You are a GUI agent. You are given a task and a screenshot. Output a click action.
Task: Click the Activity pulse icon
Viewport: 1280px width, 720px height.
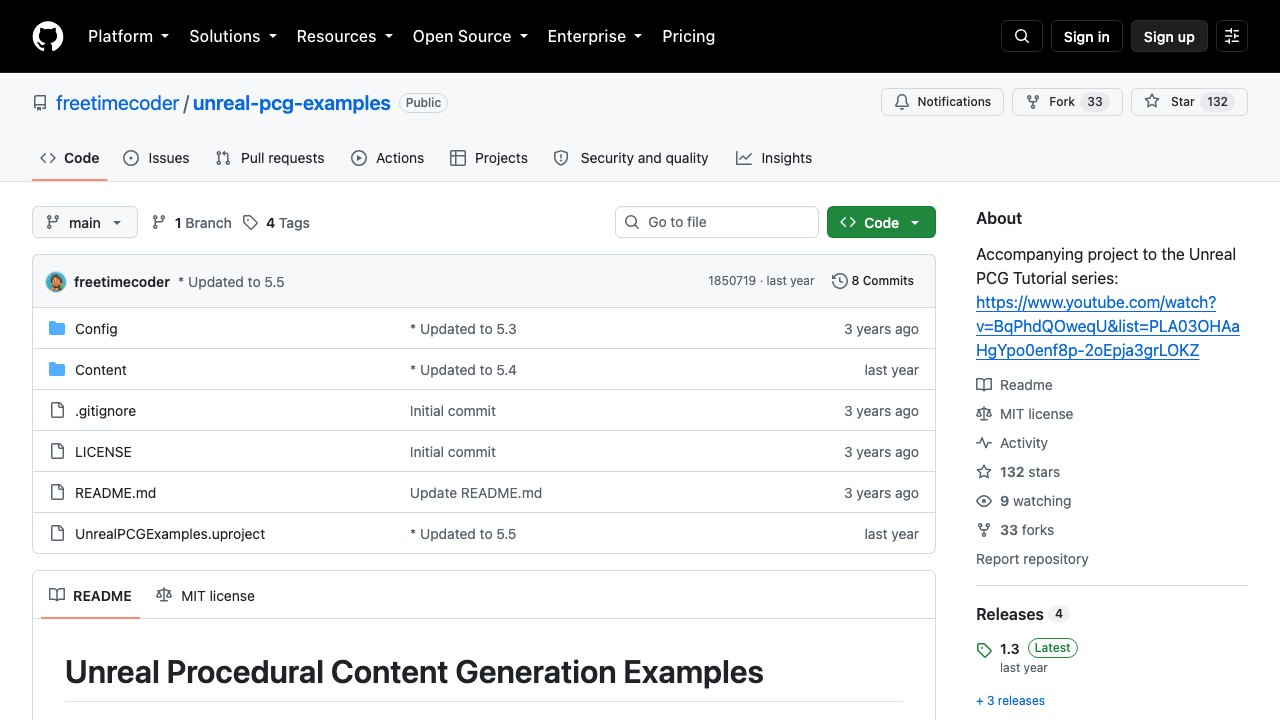pyautogui.click(x=984, y=443)
